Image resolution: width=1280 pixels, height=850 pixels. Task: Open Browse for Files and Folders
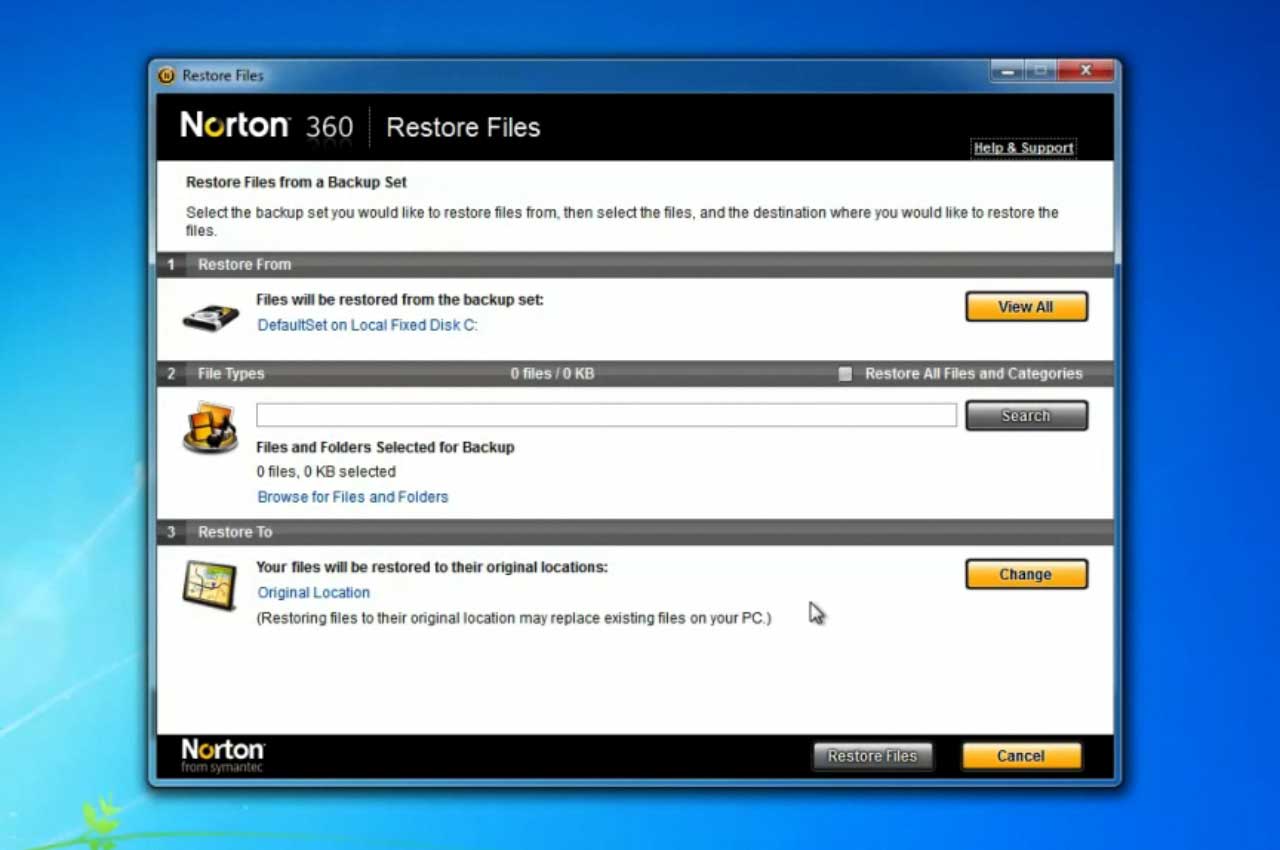353,497
